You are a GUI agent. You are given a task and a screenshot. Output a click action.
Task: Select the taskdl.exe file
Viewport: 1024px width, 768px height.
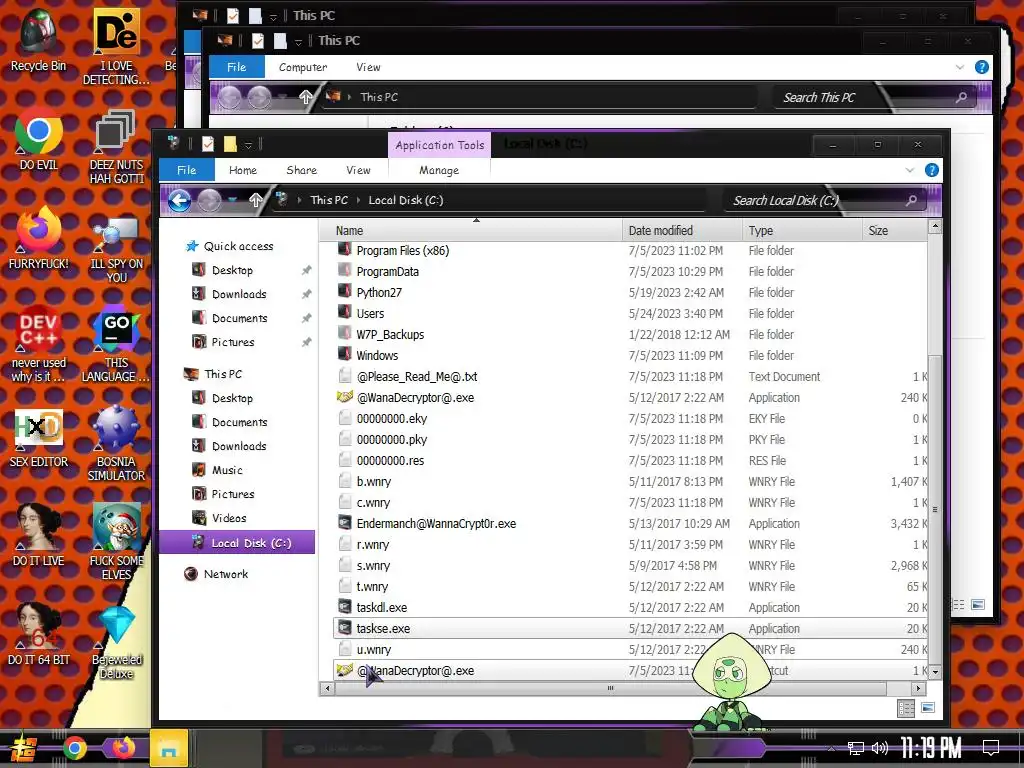pos(381,608)
